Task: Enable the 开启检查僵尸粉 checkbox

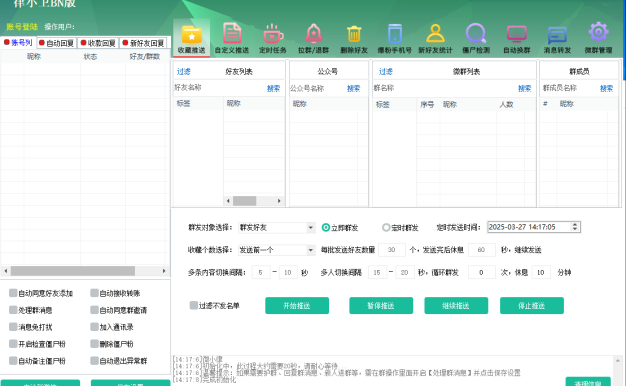Action: pyautogui.click(x=13, y=344)
